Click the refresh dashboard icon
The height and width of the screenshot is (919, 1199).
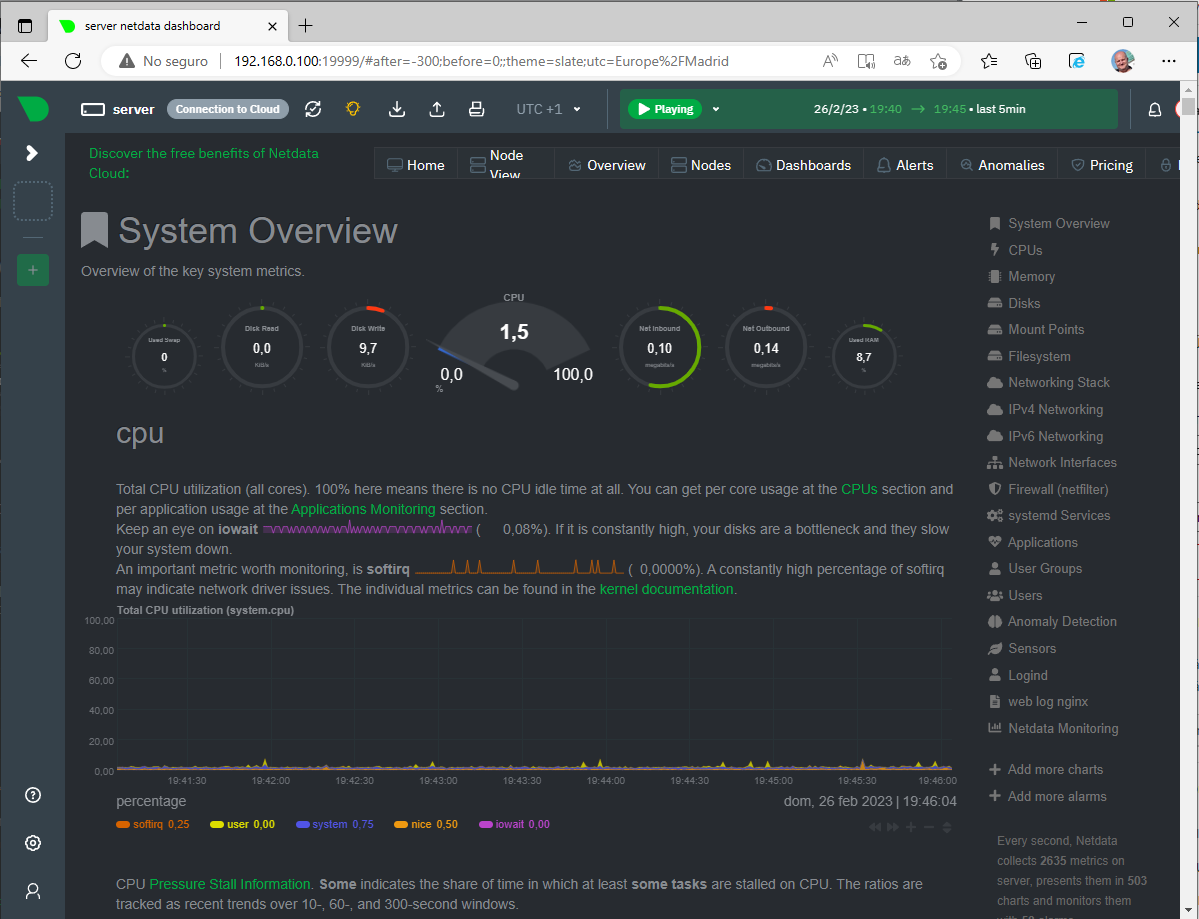[x=313, y=109]
